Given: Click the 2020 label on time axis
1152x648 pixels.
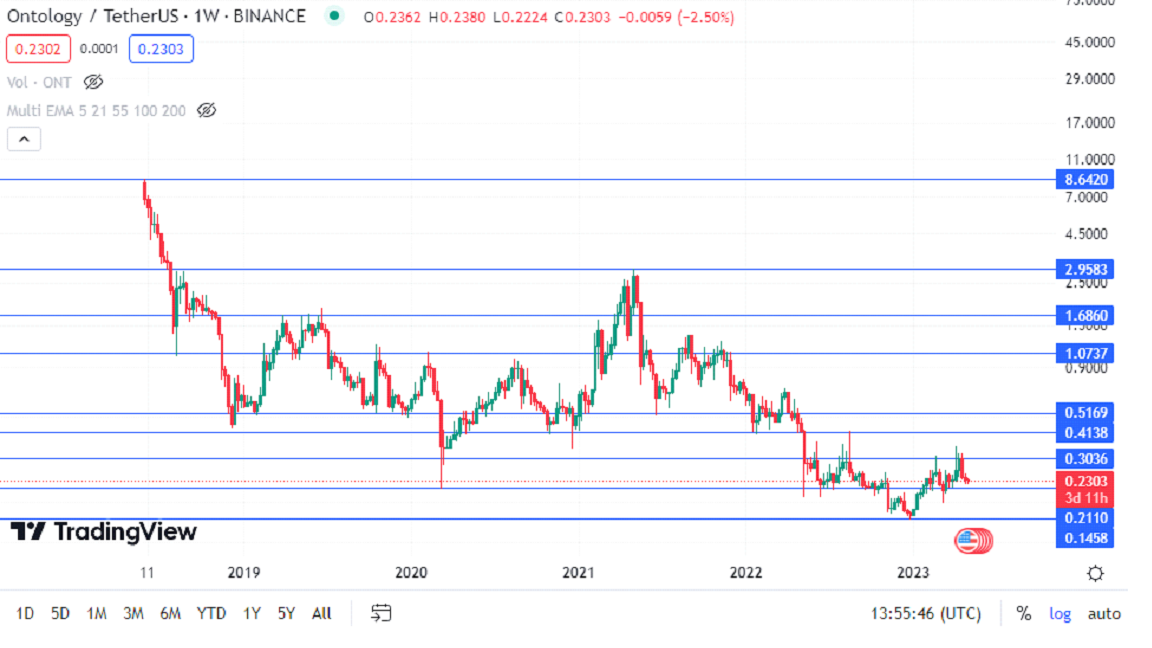Looking at the screenshot, I should 411,572.
